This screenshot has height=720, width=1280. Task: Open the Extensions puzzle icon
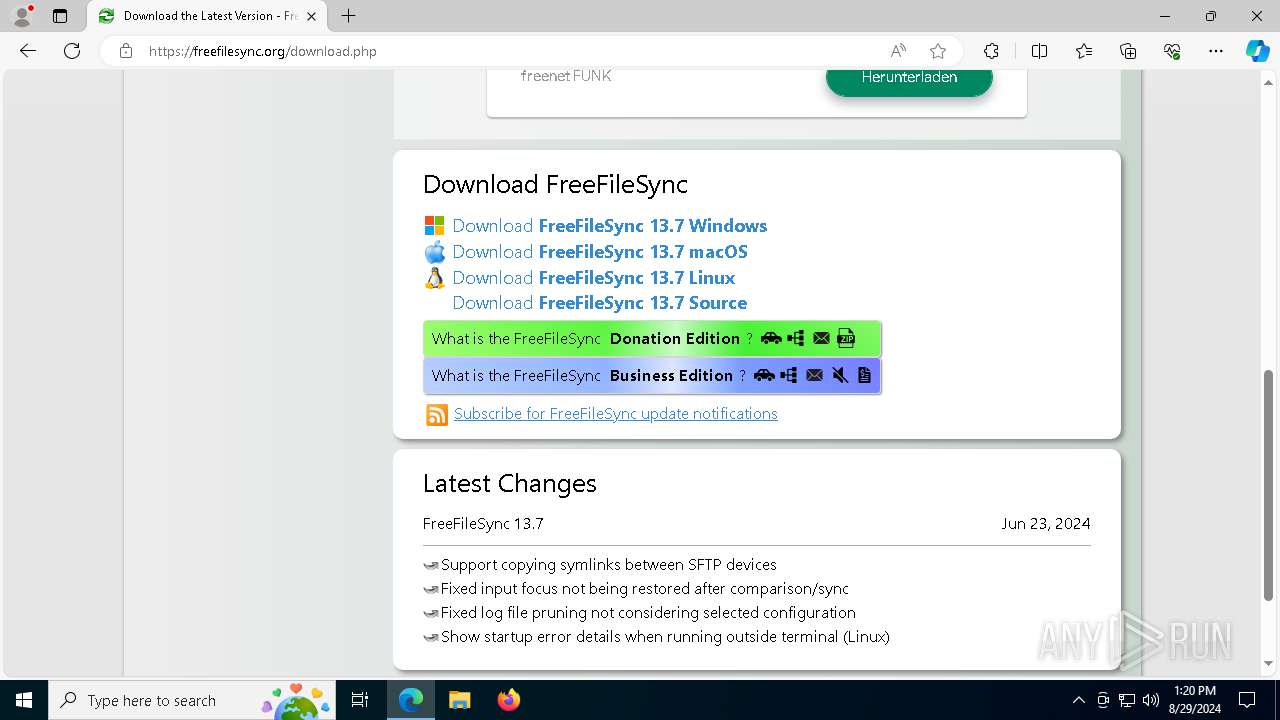pos(991,51)
